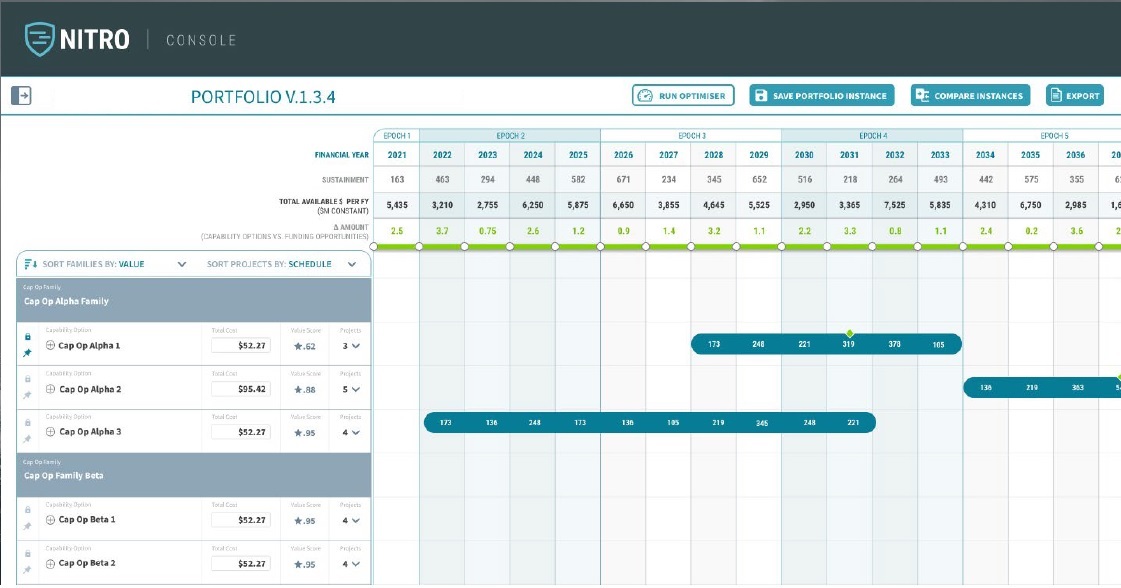The image size is (1121, 588).
Task: Expand Cap Op Beta 2 with plus icon
Action: (50, 564)
